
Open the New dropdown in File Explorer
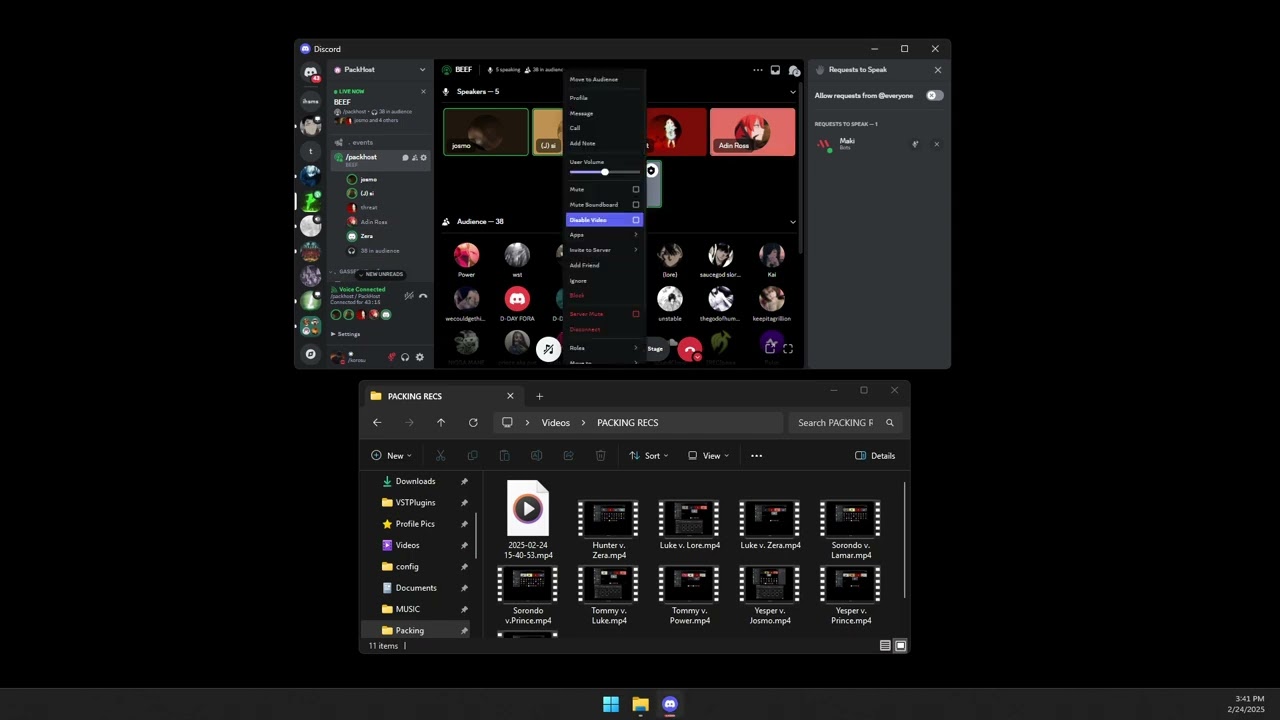coord(391,456)
